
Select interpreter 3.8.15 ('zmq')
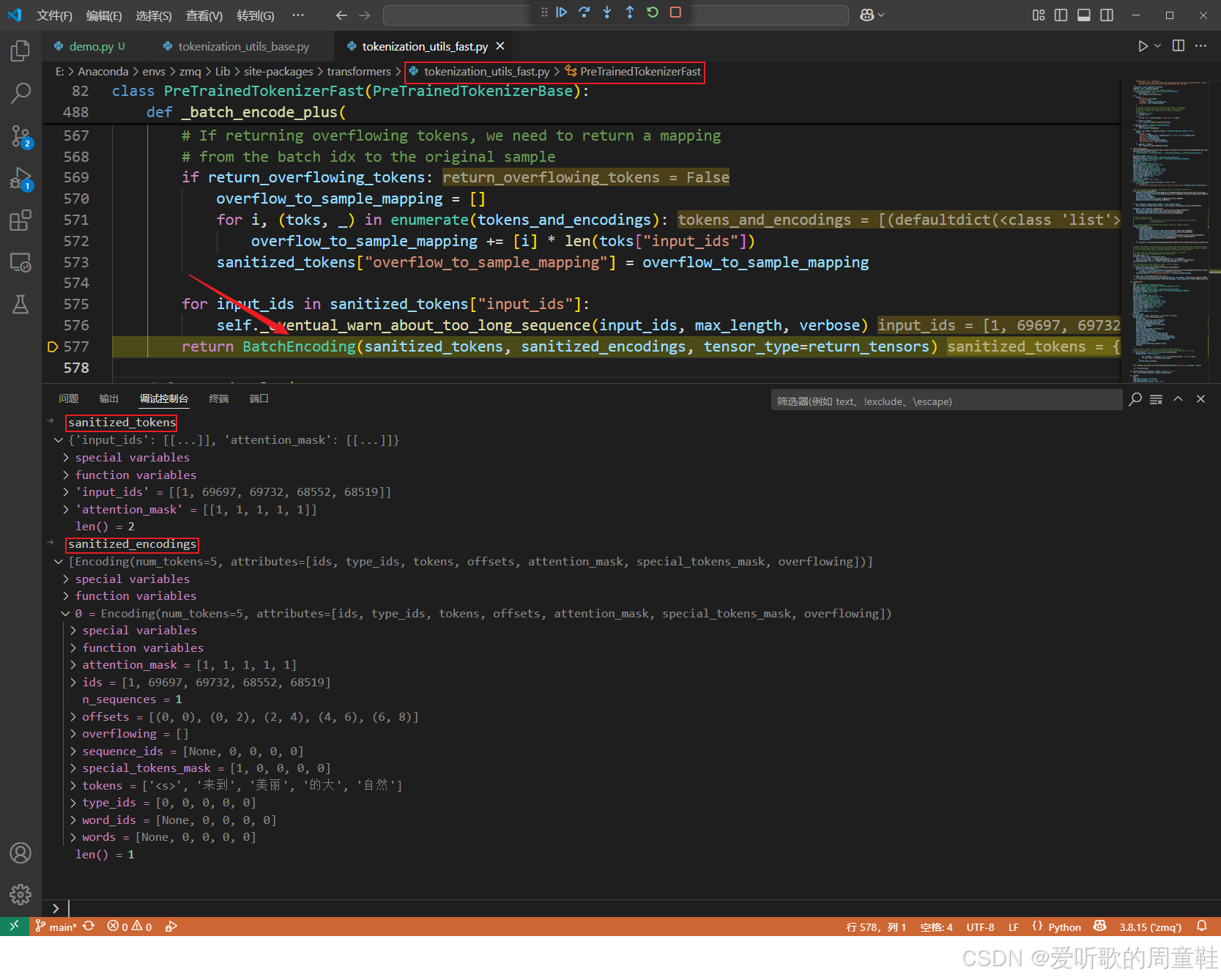coord(1150,927)
